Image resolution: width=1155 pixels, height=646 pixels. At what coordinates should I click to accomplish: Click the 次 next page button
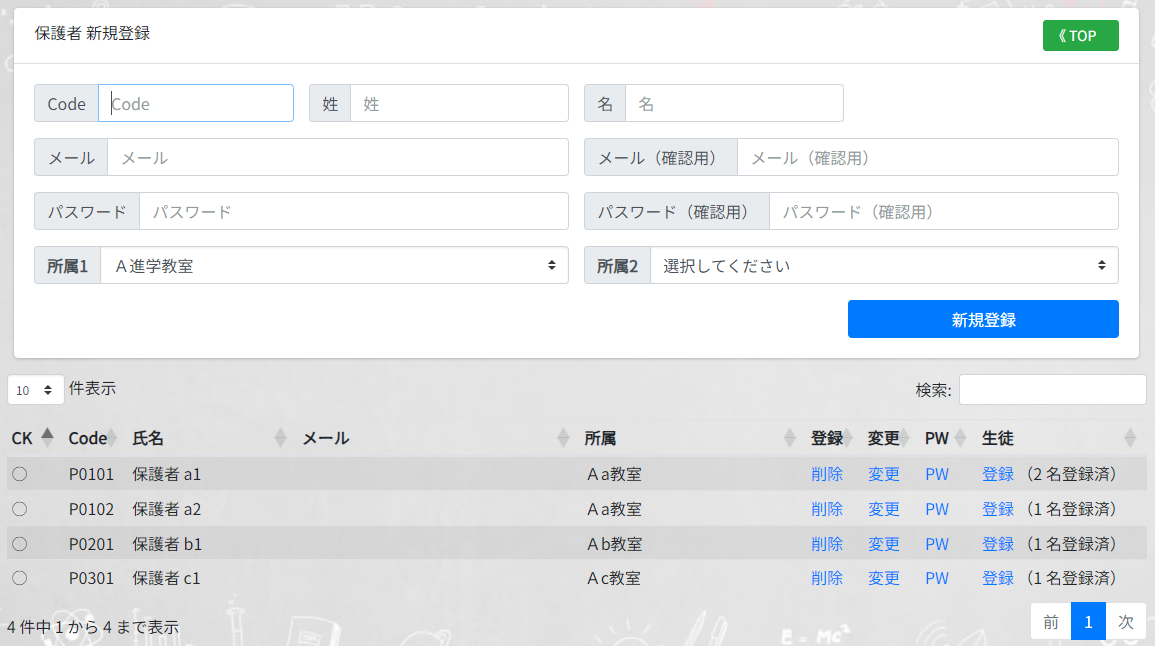pos(1126,622)
